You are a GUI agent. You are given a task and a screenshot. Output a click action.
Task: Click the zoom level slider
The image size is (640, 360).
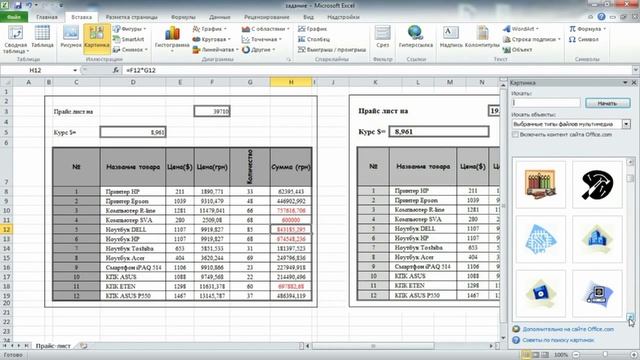tap(605, 355)
